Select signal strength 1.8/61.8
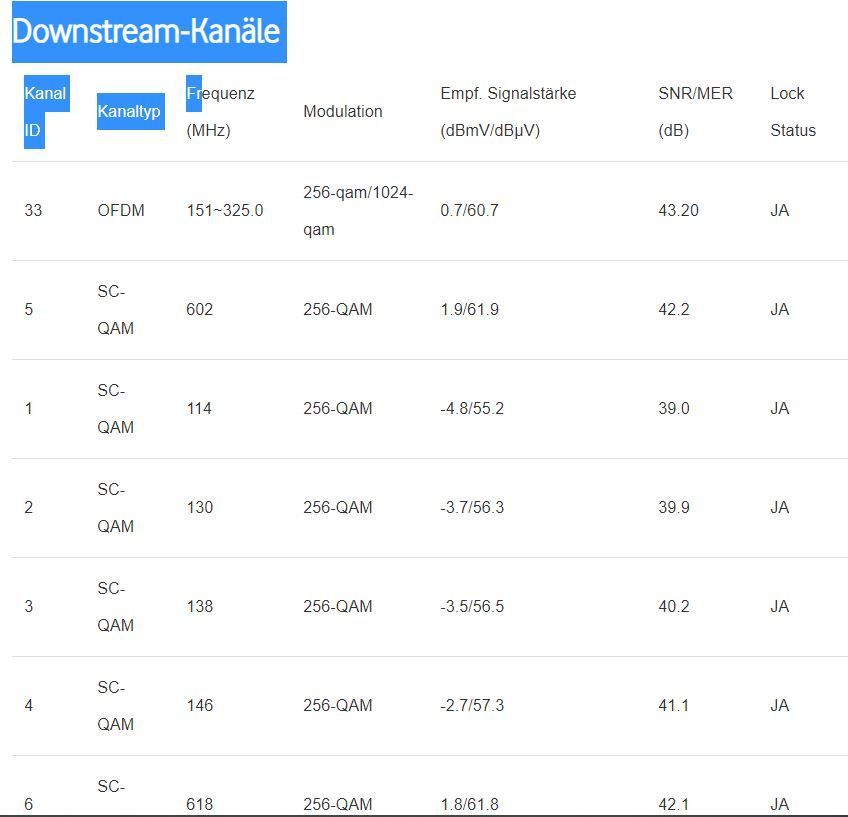The height and width of the screenshot is (817, 848). (x=469, y=804)
